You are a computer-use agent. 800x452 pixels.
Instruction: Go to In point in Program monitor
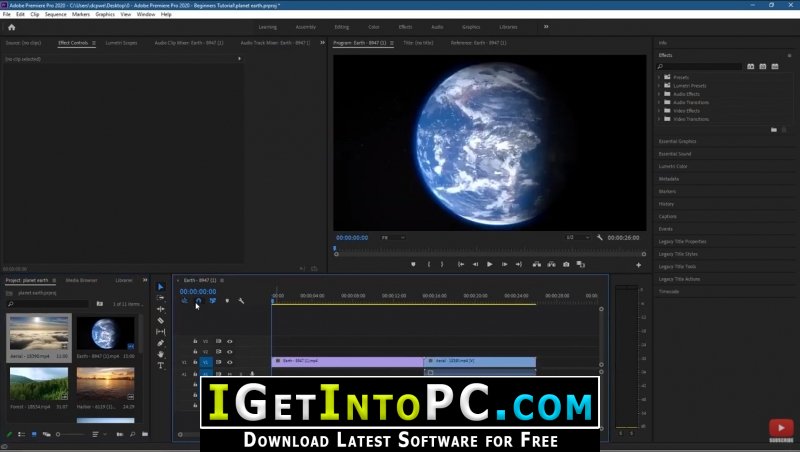(461, 264)
